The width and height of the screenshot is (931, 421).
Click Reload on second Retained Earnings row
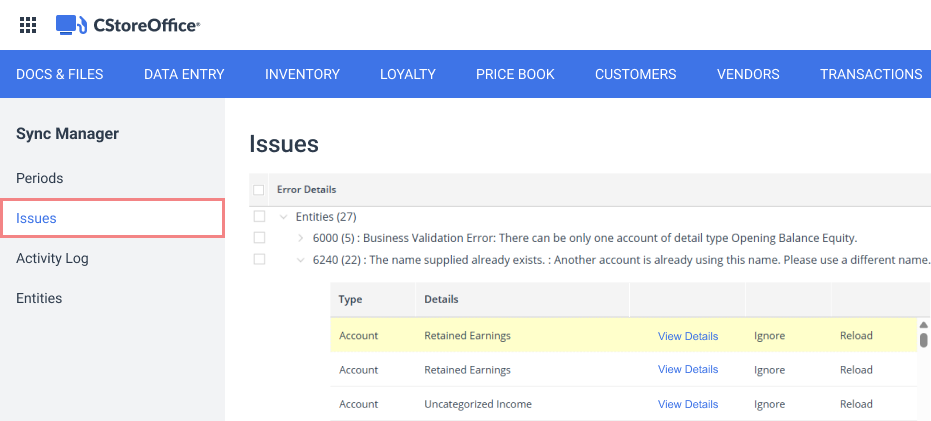tap(856, 370)
